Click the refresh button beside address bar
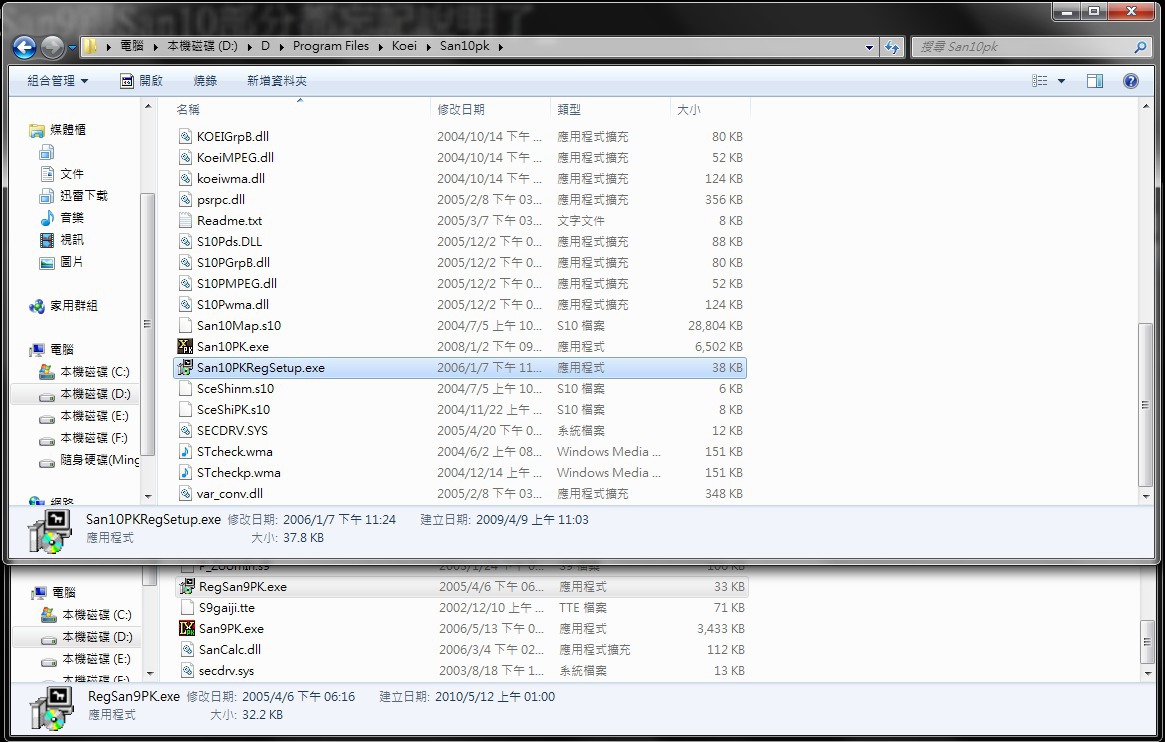The image size is (1165, 742). 892,47
